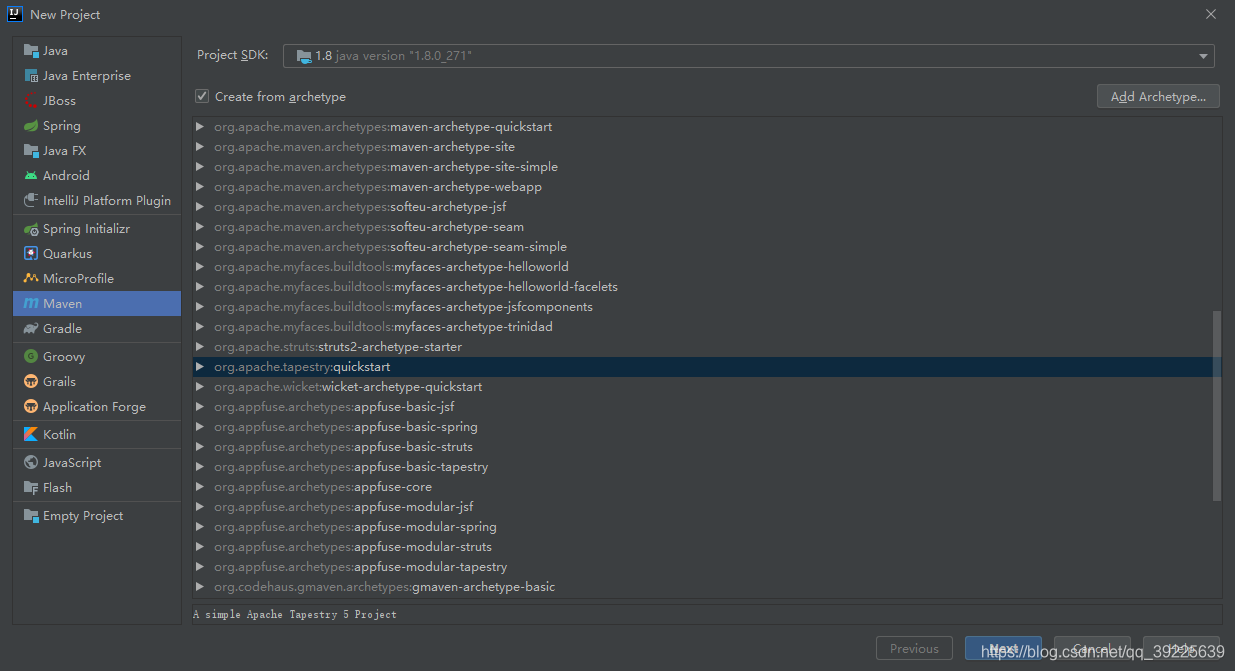Choose the Gradle project type
The width and height of the screenshot is (1235, 671).
(97, 329)
